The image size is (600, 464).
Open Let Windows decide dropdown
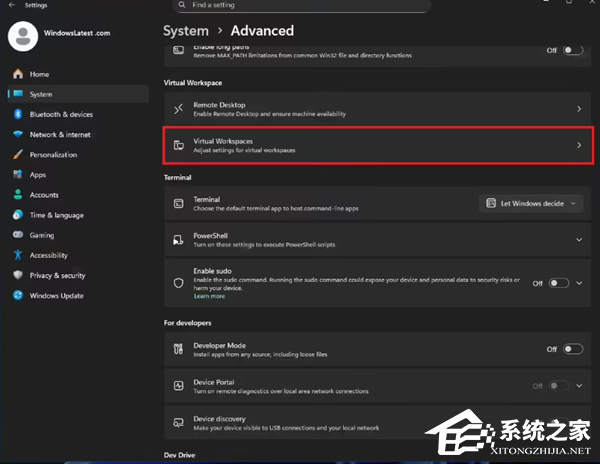coord(531,204)
